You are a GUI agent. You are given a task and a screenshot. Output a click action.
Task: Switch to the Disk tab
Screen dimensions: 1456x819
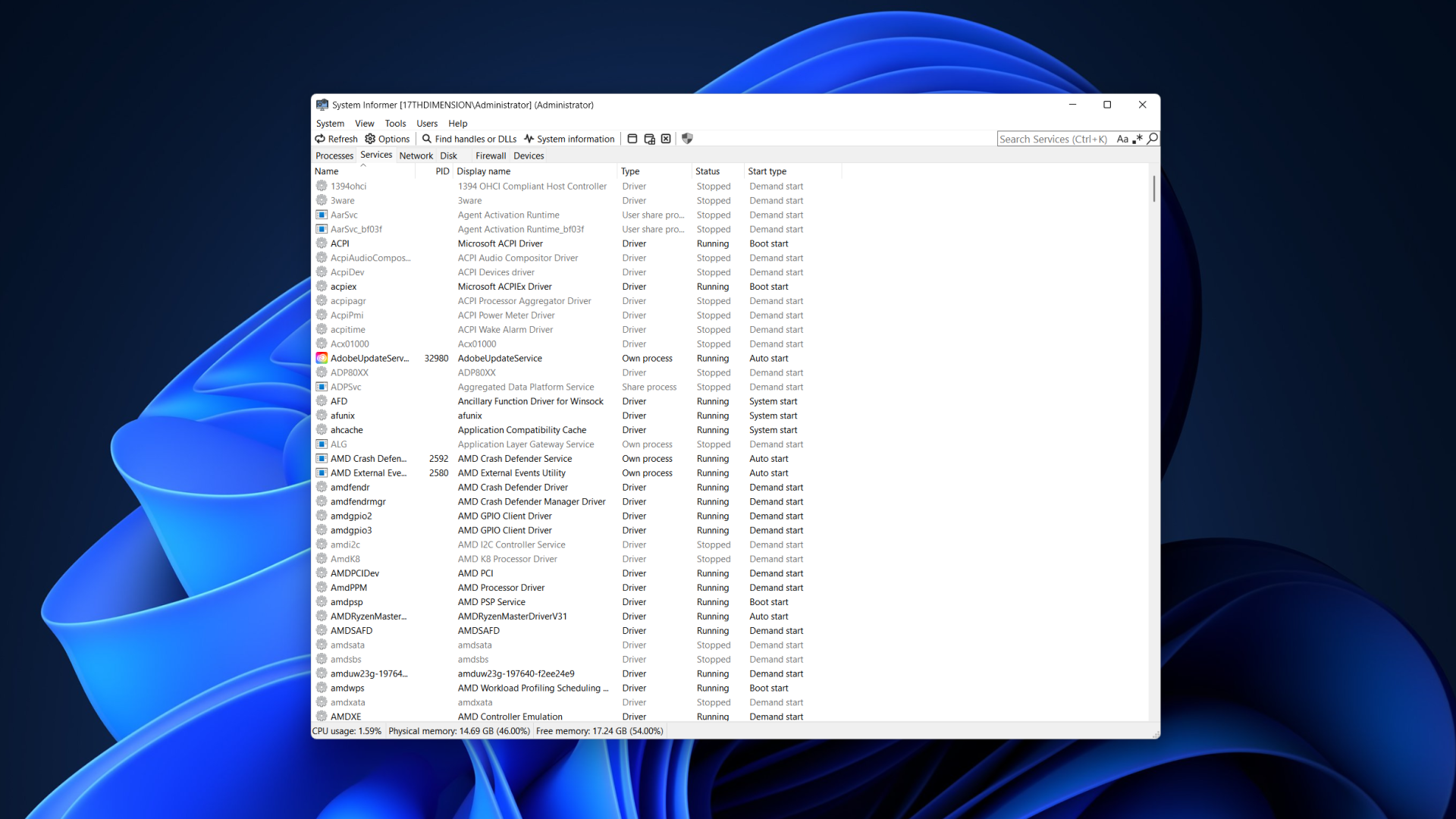(449, 156)
